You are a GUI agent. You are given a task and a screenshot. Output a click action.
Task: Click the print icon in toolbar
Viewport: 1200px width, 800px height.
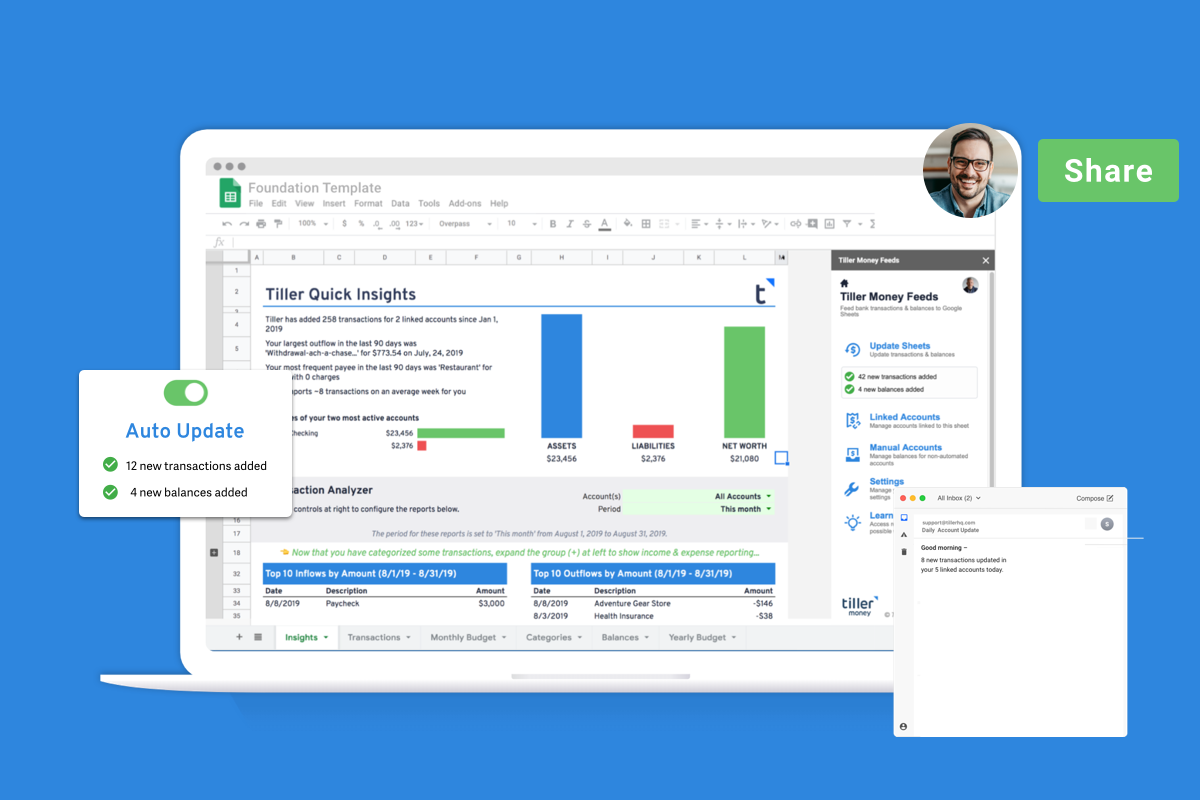261,224
